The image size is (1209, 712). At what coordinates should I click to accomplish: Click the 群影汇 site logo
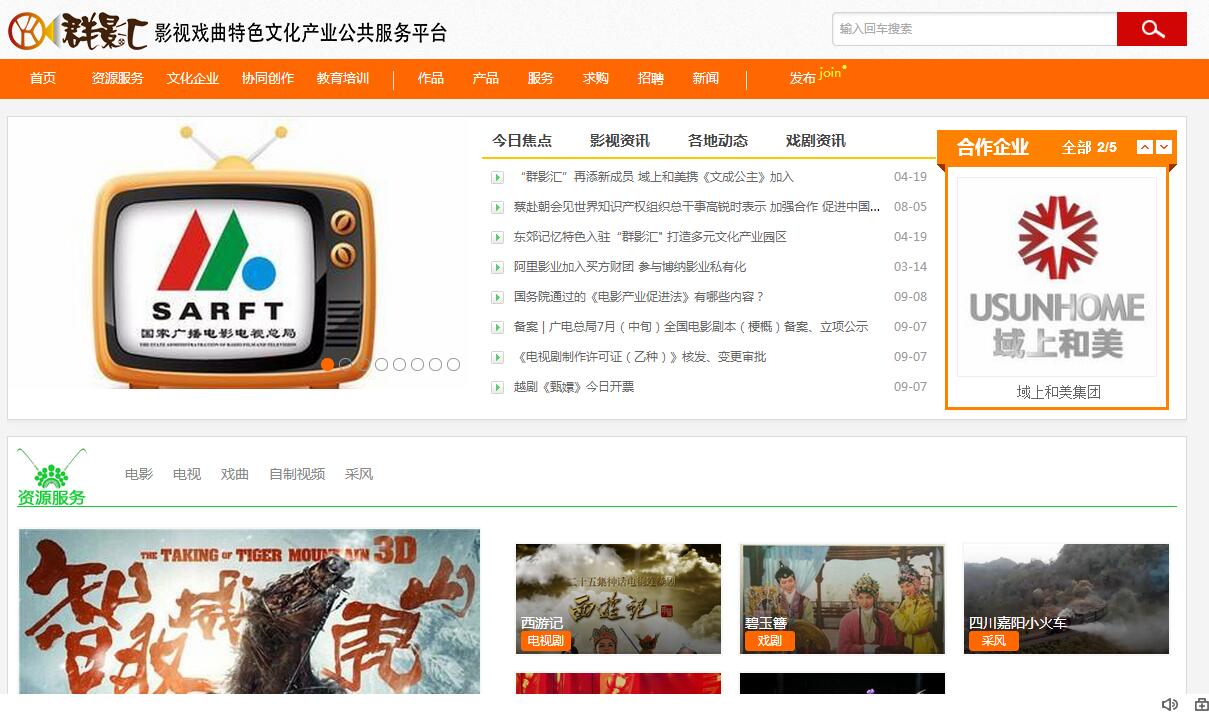(78, 31)
